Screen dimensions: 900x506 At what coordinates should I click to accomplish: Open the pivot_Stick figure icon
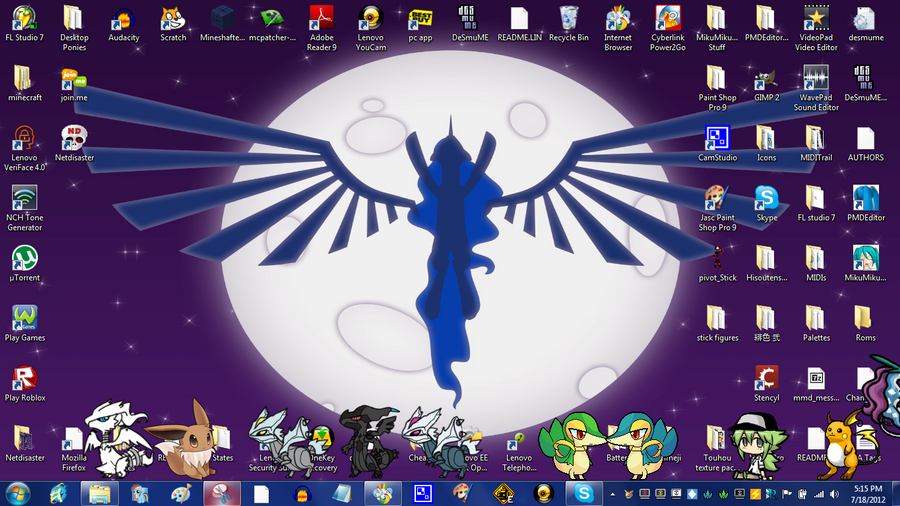717,263
